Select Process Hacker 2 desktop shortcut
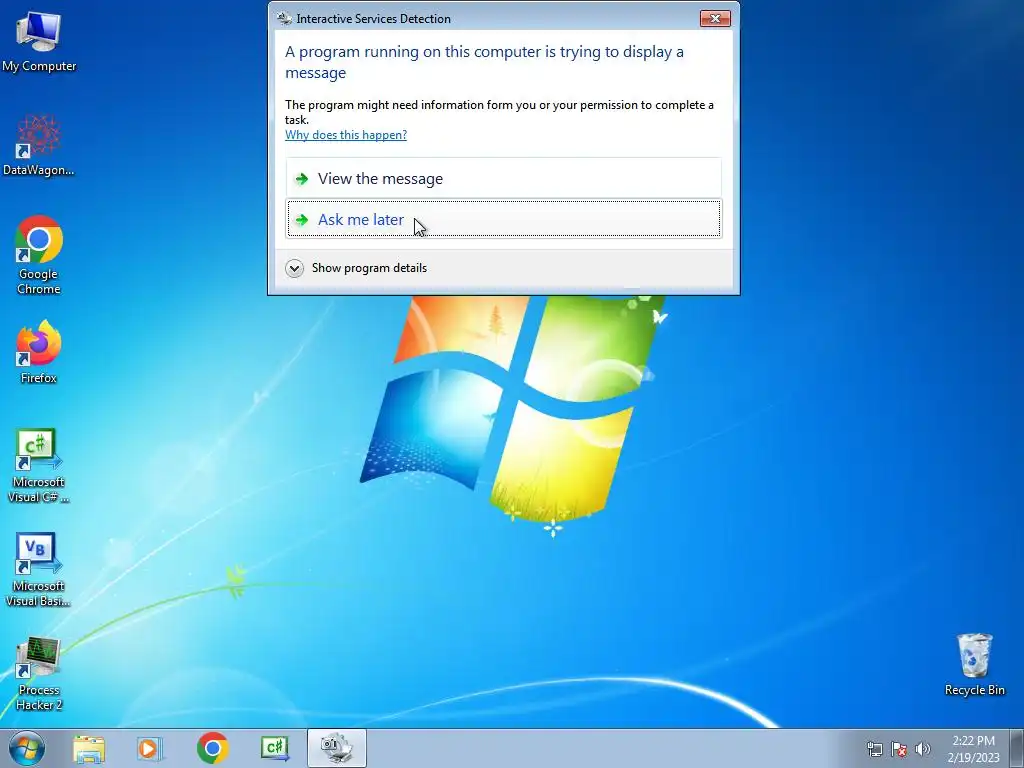Screen dimensions: 1024x768 click(39, 673)
